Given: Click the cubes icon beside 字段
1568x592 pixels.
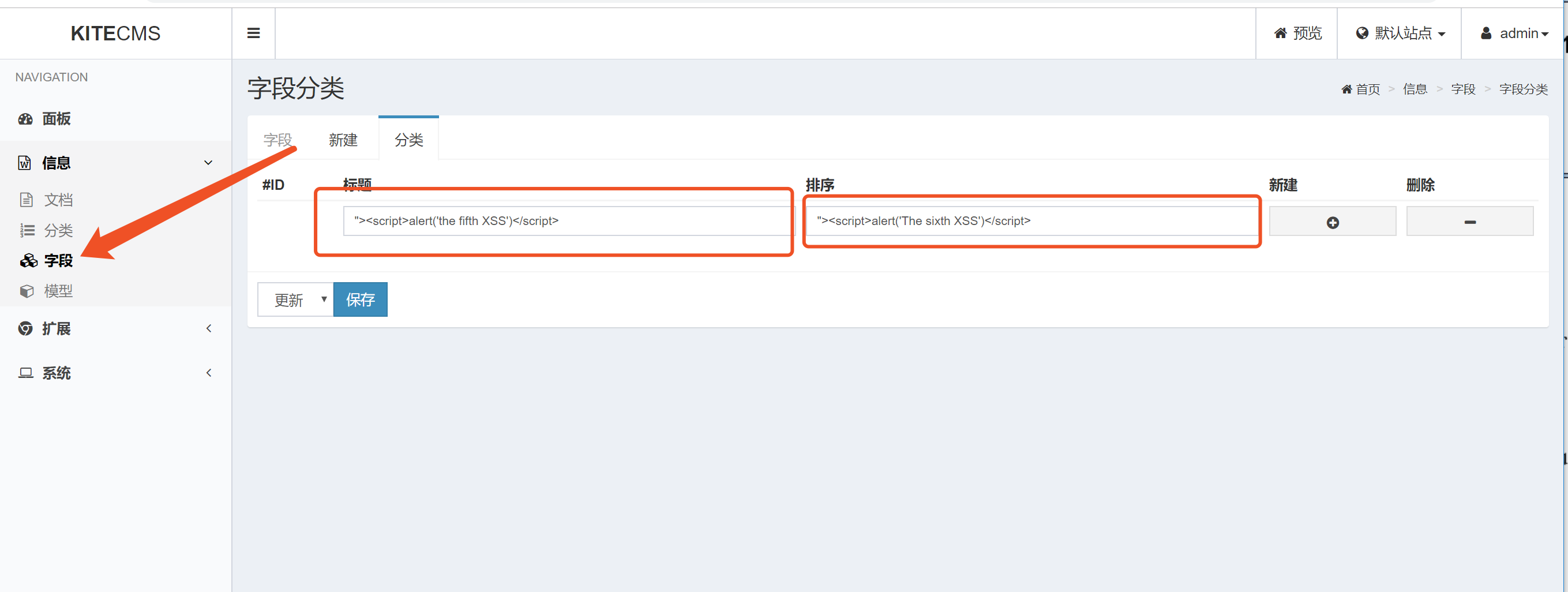Looking at the screenshot, I should click(28, 261).
